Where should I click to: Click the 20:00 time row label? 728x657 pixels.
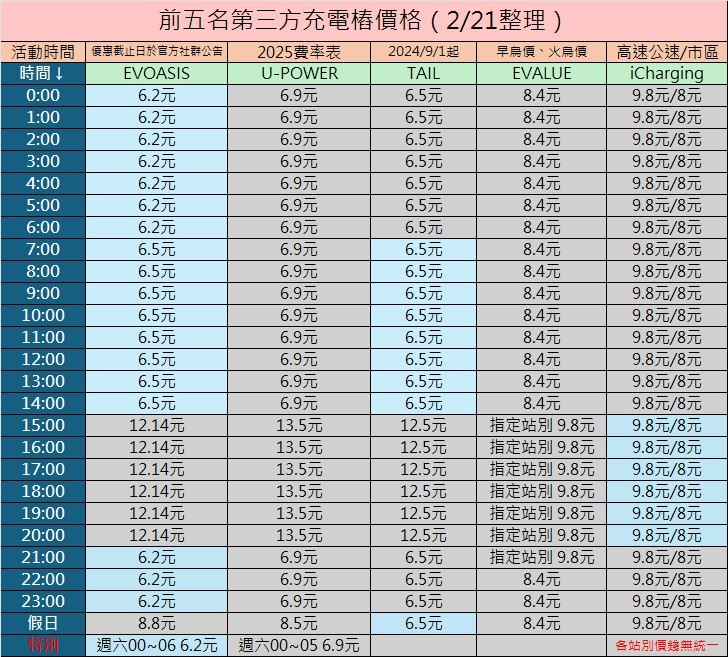tap(43, 535)
